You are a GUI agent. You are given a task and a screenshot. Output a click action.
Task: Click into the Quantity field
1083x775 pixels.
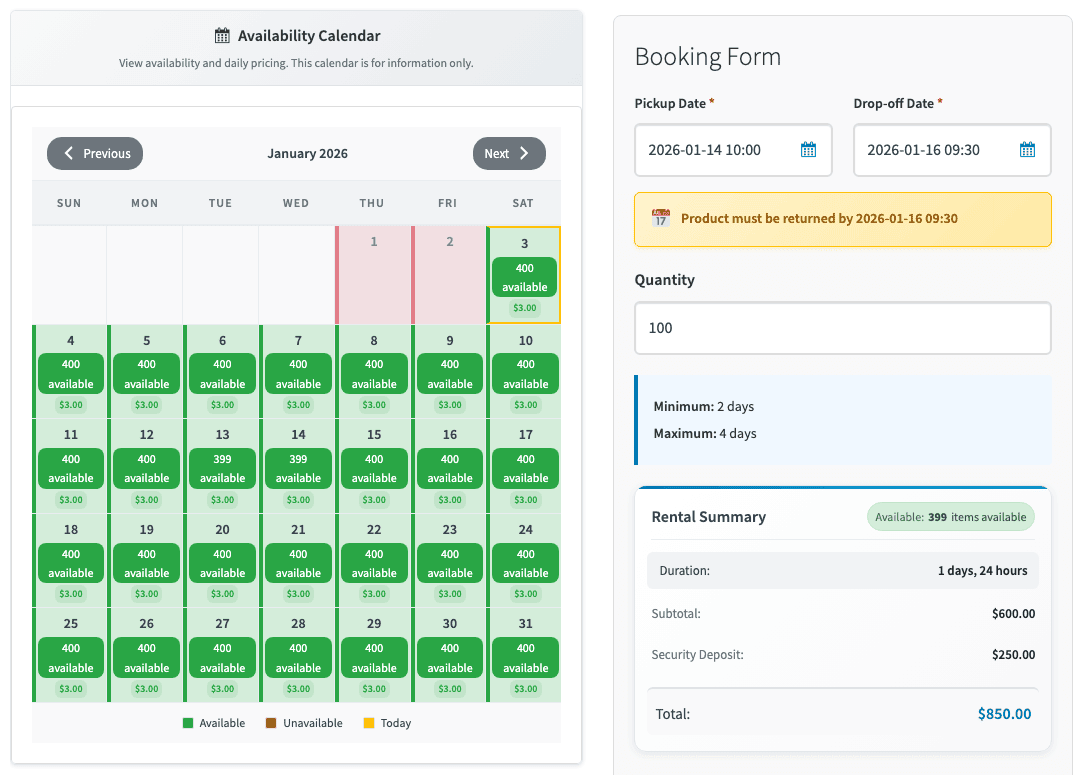(842, 328)
